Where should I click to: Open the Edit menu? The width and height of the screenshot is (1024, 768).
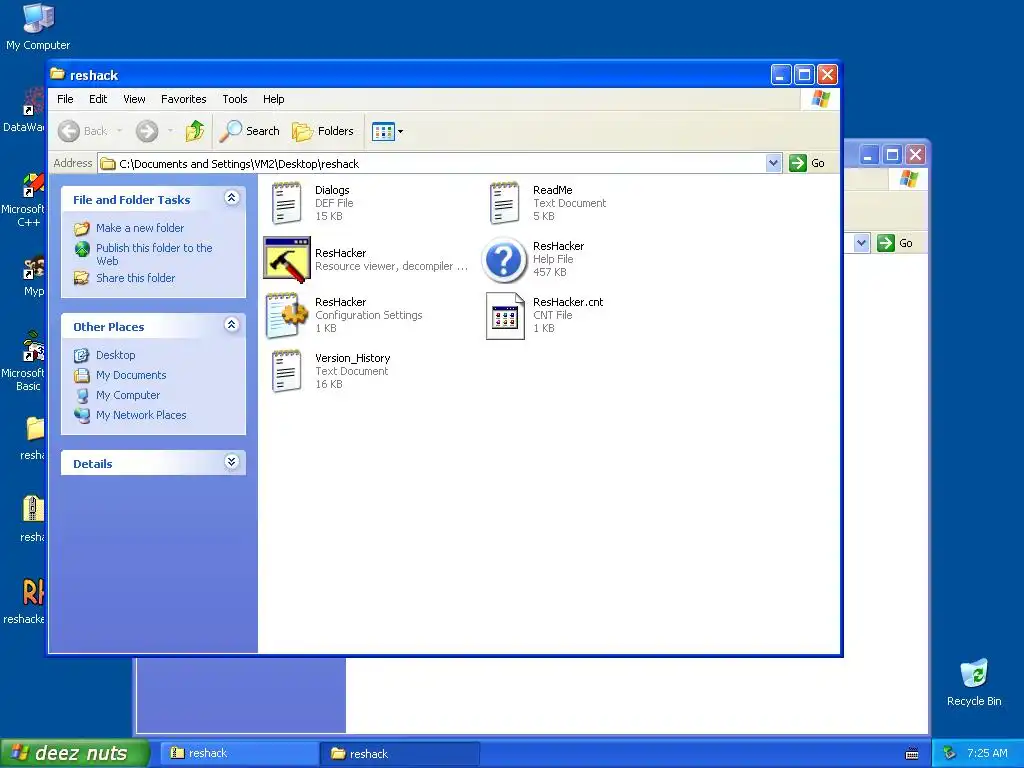(x=98, y=99)
